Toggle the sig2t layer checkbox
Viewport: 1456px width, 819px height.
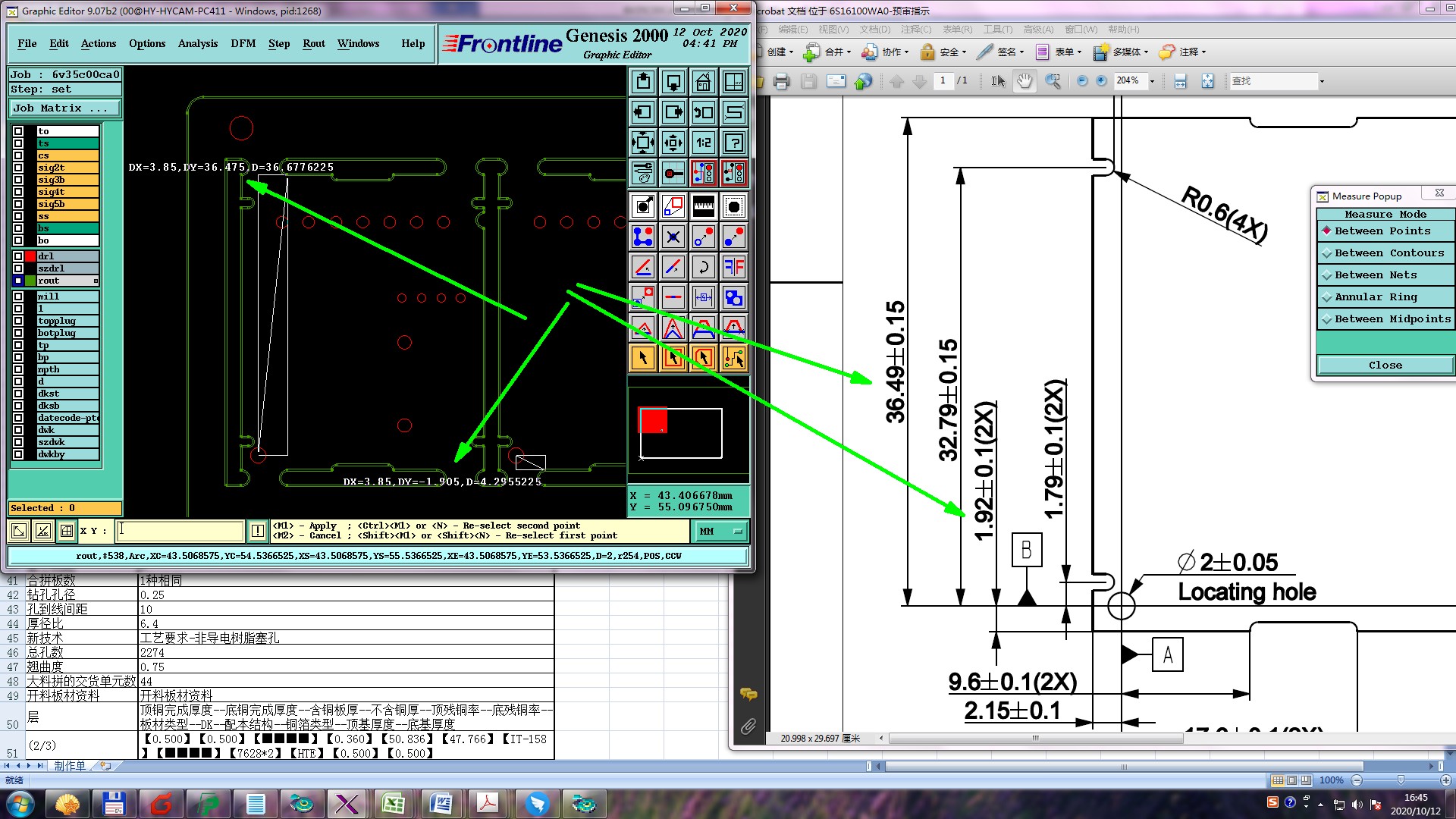(18, 168)
